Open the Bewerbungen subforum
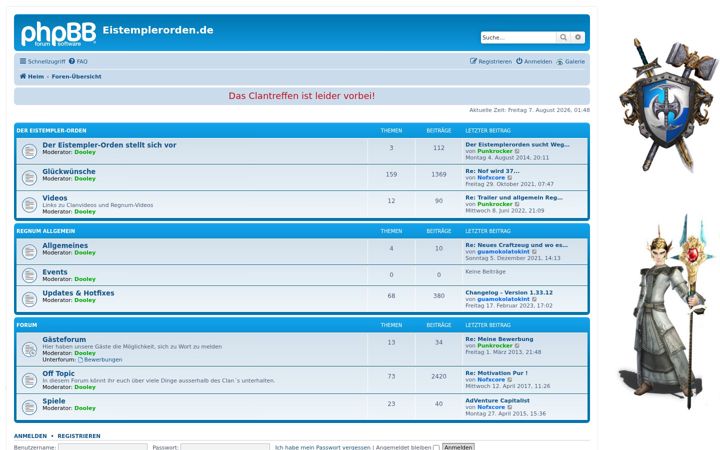 click(x=100, y=360)
